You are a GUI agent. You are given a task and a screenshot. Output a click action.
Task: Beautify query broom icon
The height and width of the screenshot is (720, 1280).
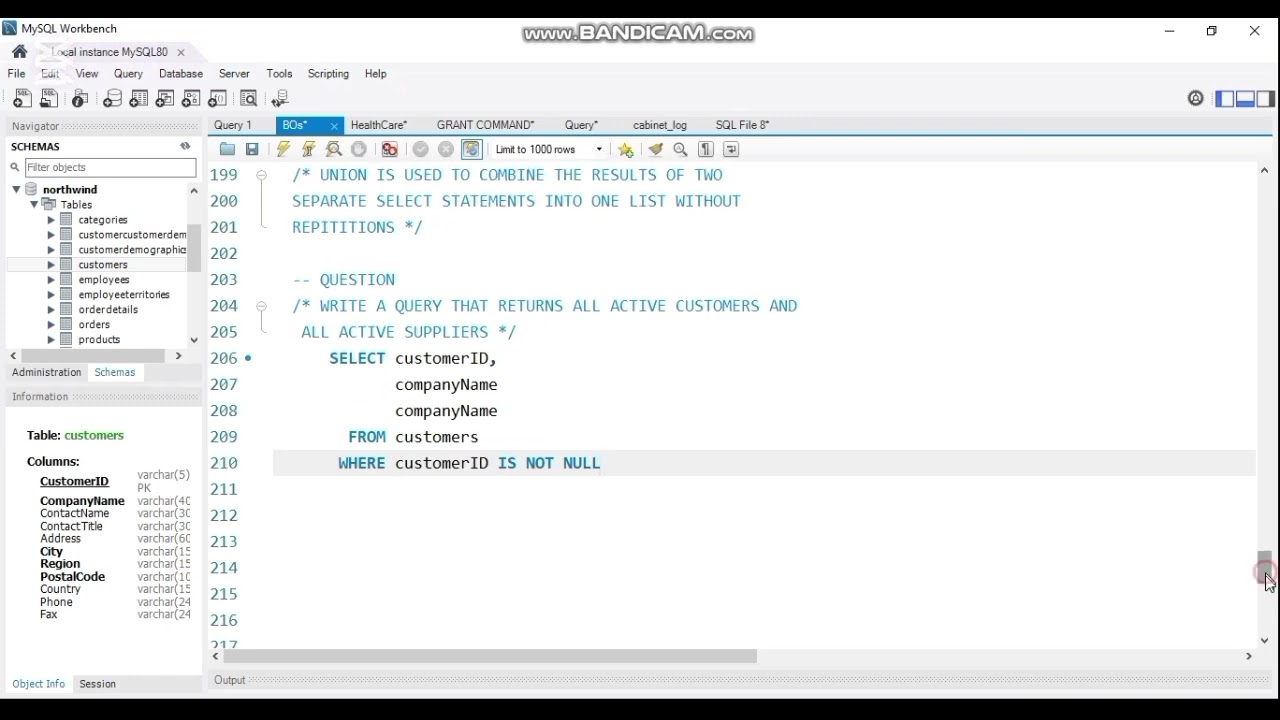tap(656, 149)
